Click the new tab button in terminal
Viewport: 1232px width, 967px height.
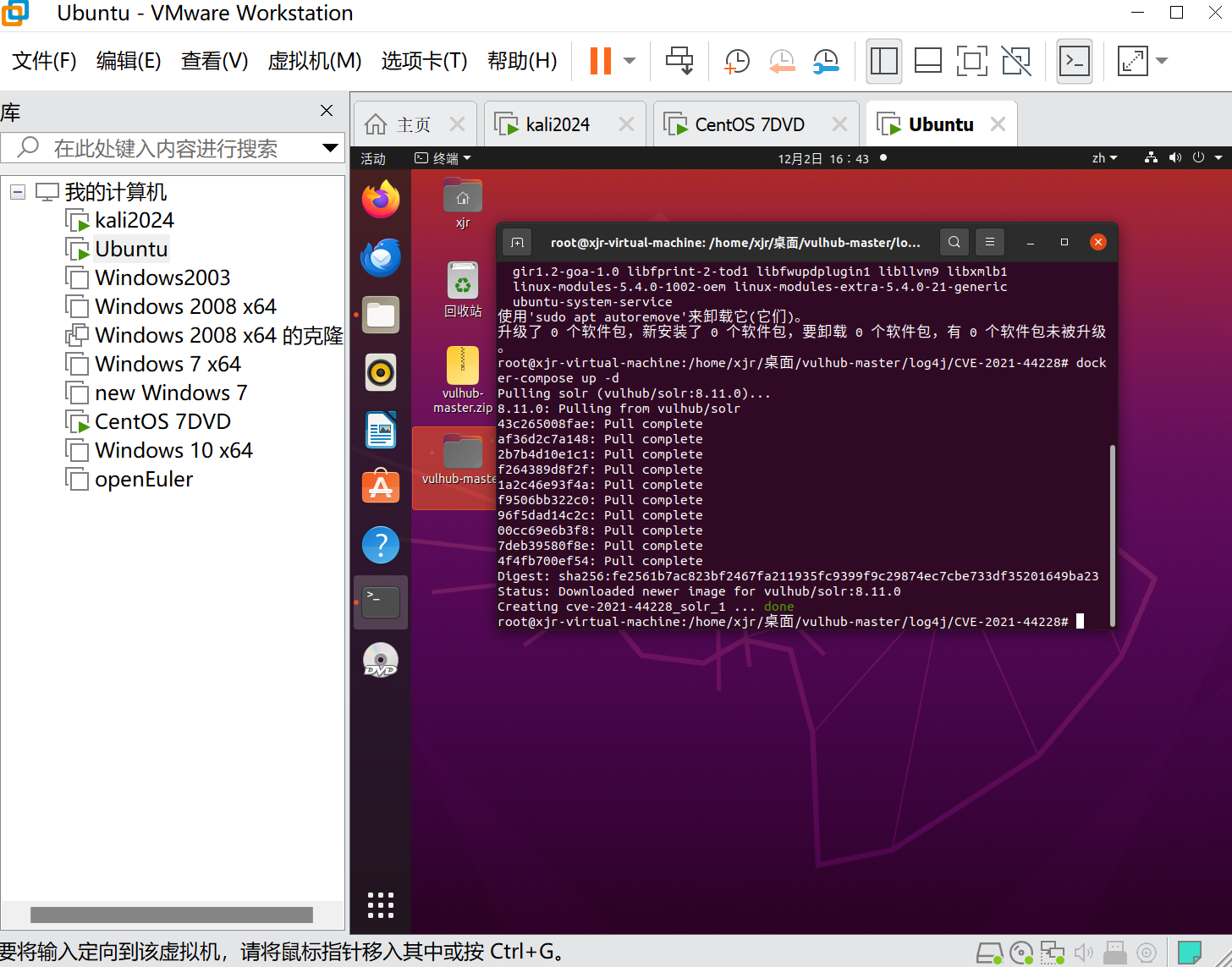[517, 242]
